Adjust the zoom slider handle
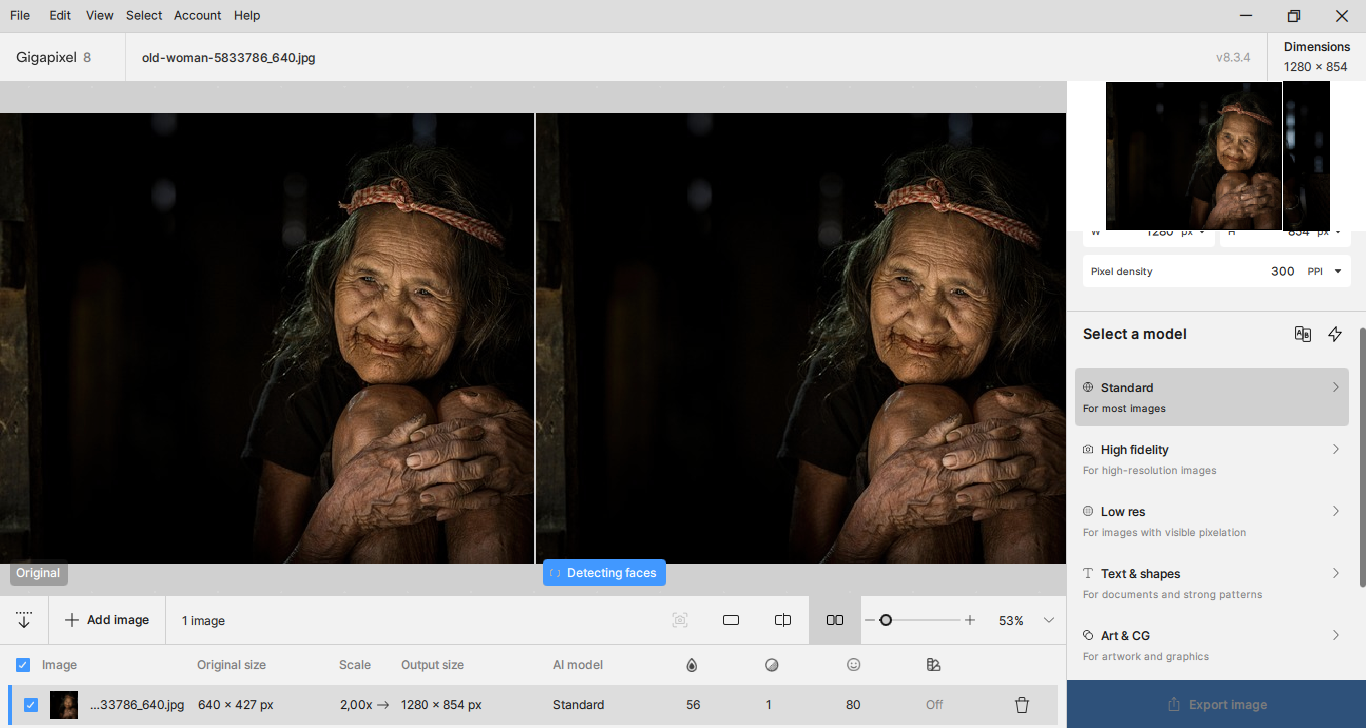1366x728 pixels. click(x=886, y=620)
